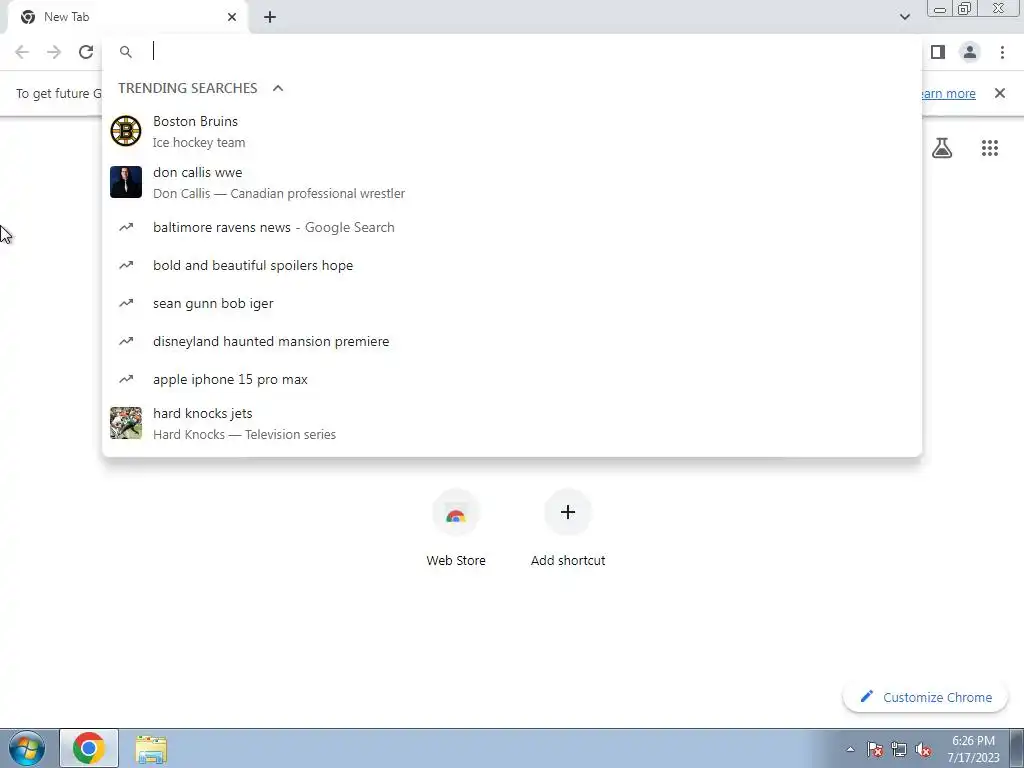Collapse the Trending Searches section

point(278,88)
